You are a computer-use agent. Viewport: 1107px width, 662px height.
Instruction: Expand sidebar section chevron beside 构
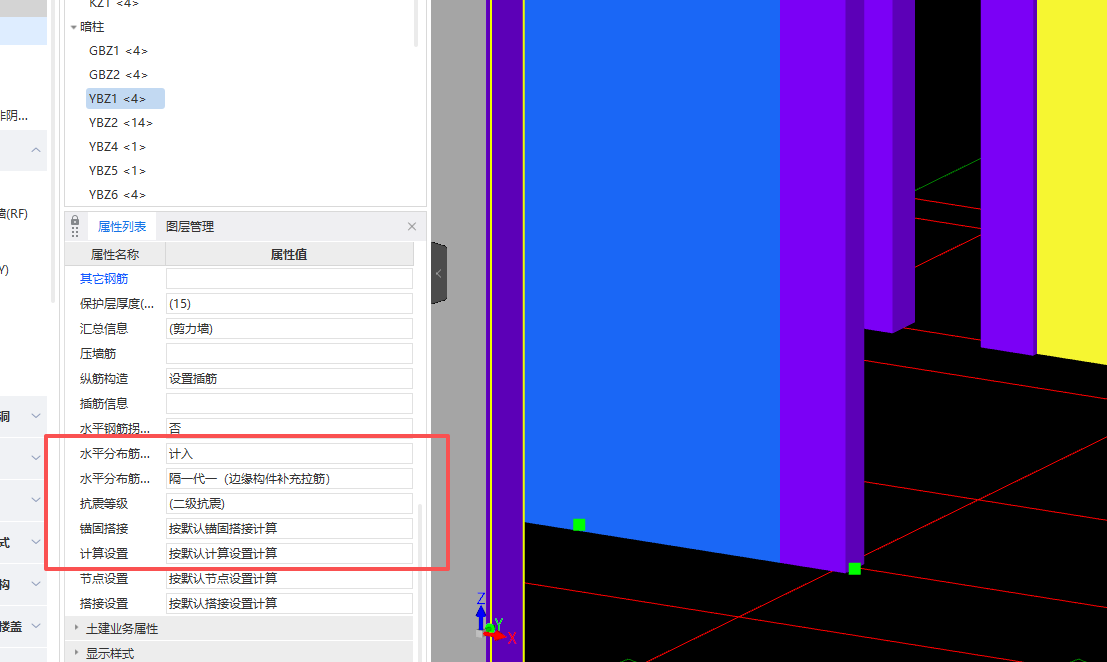pos(36,584)
